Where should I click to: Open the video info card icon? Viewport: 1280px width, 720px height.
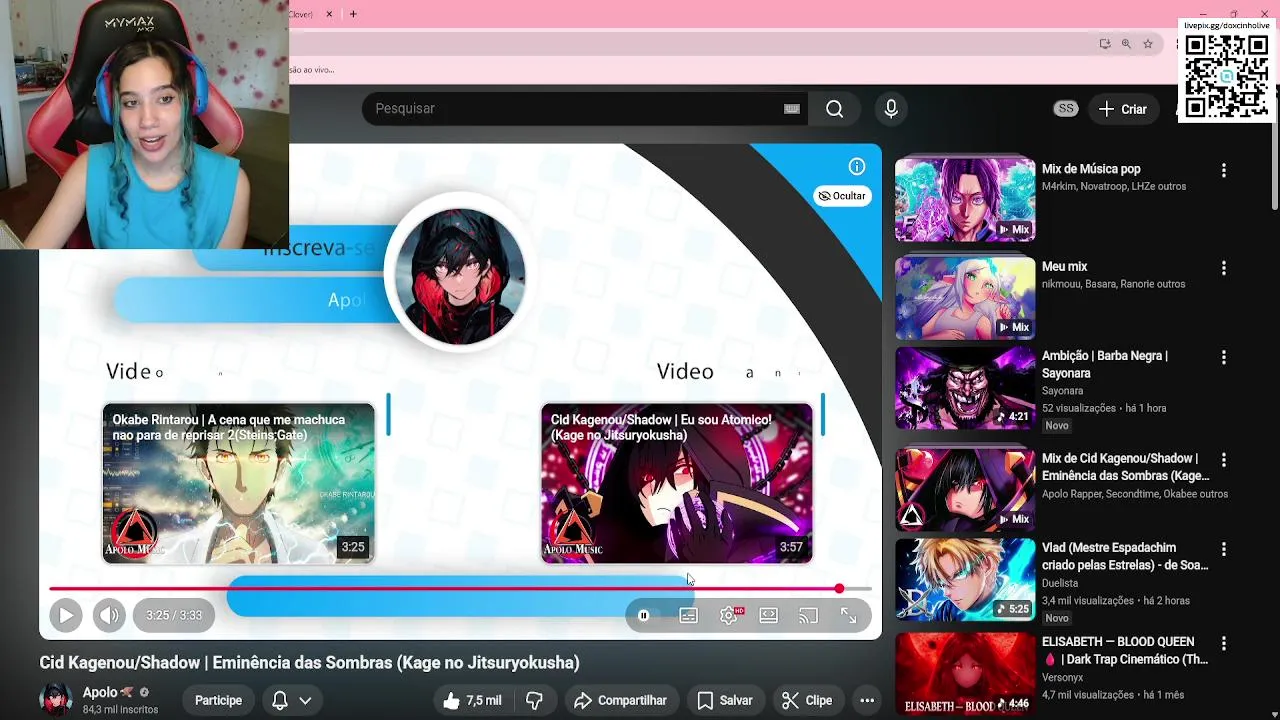click(857, 167)
